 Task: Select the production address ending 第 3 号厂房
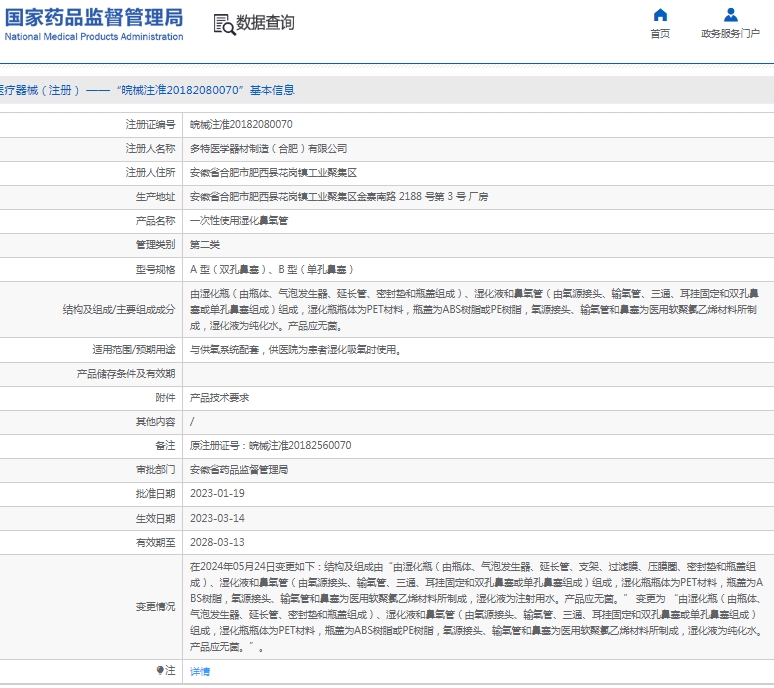pos(339,196)
